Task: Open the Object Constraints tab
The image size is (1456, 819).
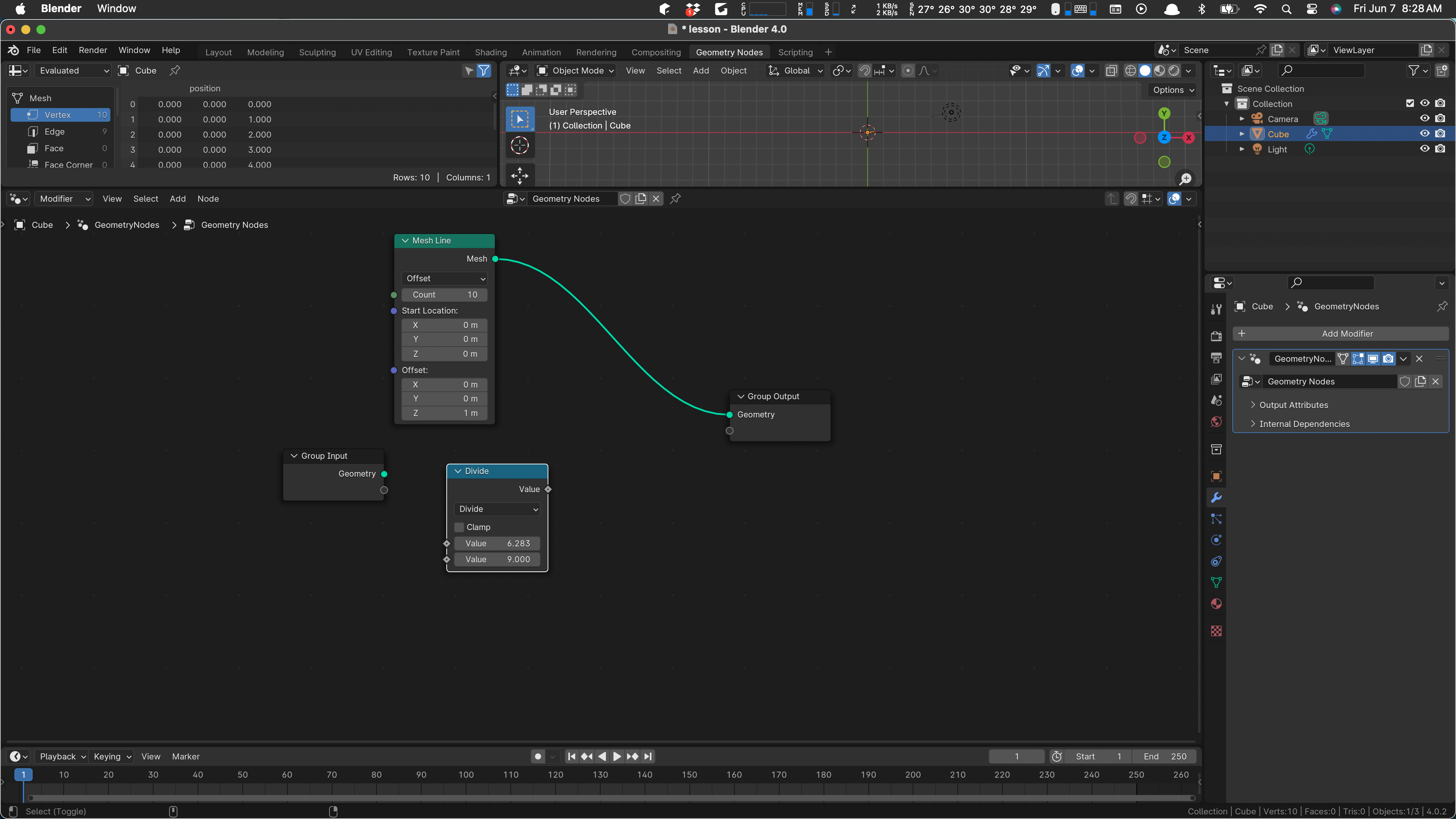Action: pyautogui.click(x=1216, y=561)
